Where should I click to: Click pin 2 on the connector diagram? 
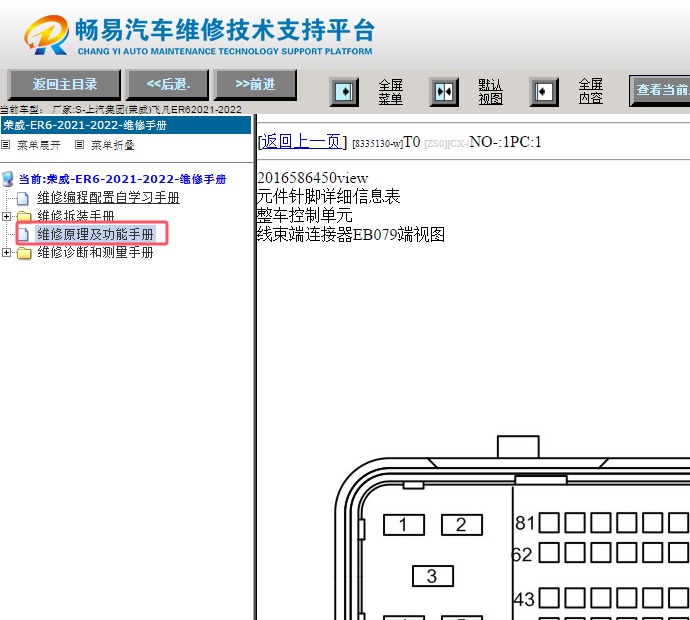pyautogui.click(x=462, y=525)
